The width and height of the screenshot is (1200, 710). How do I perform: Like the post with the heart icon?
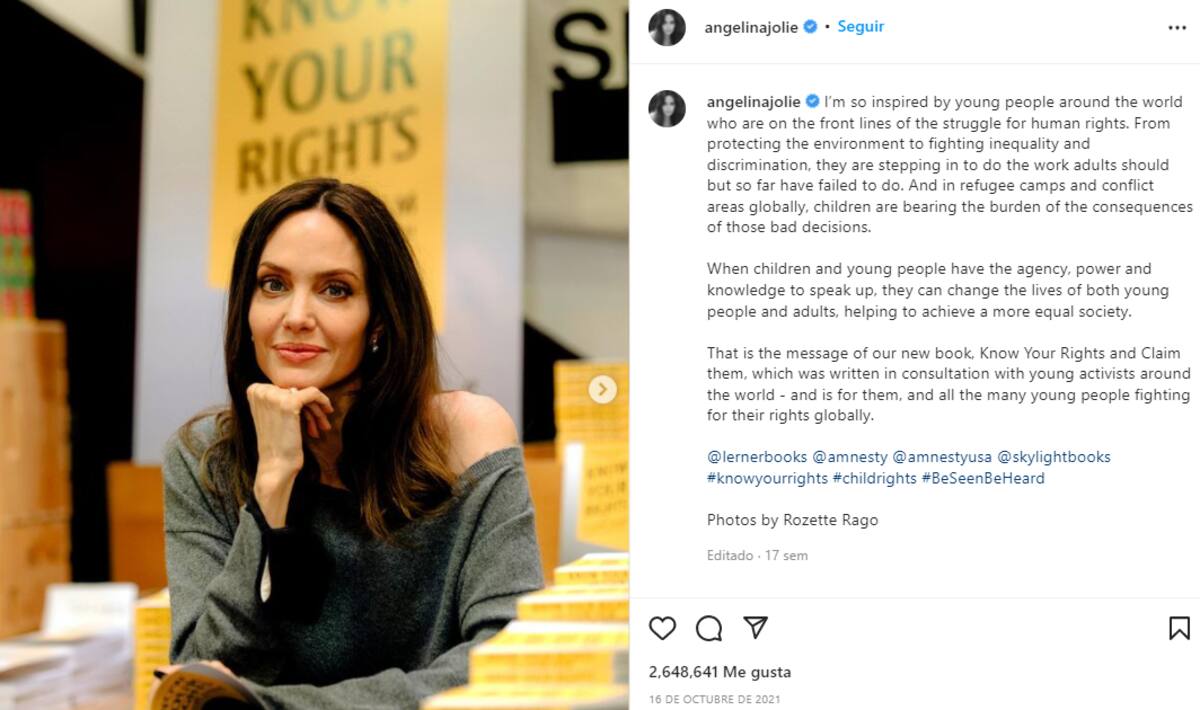662,628
